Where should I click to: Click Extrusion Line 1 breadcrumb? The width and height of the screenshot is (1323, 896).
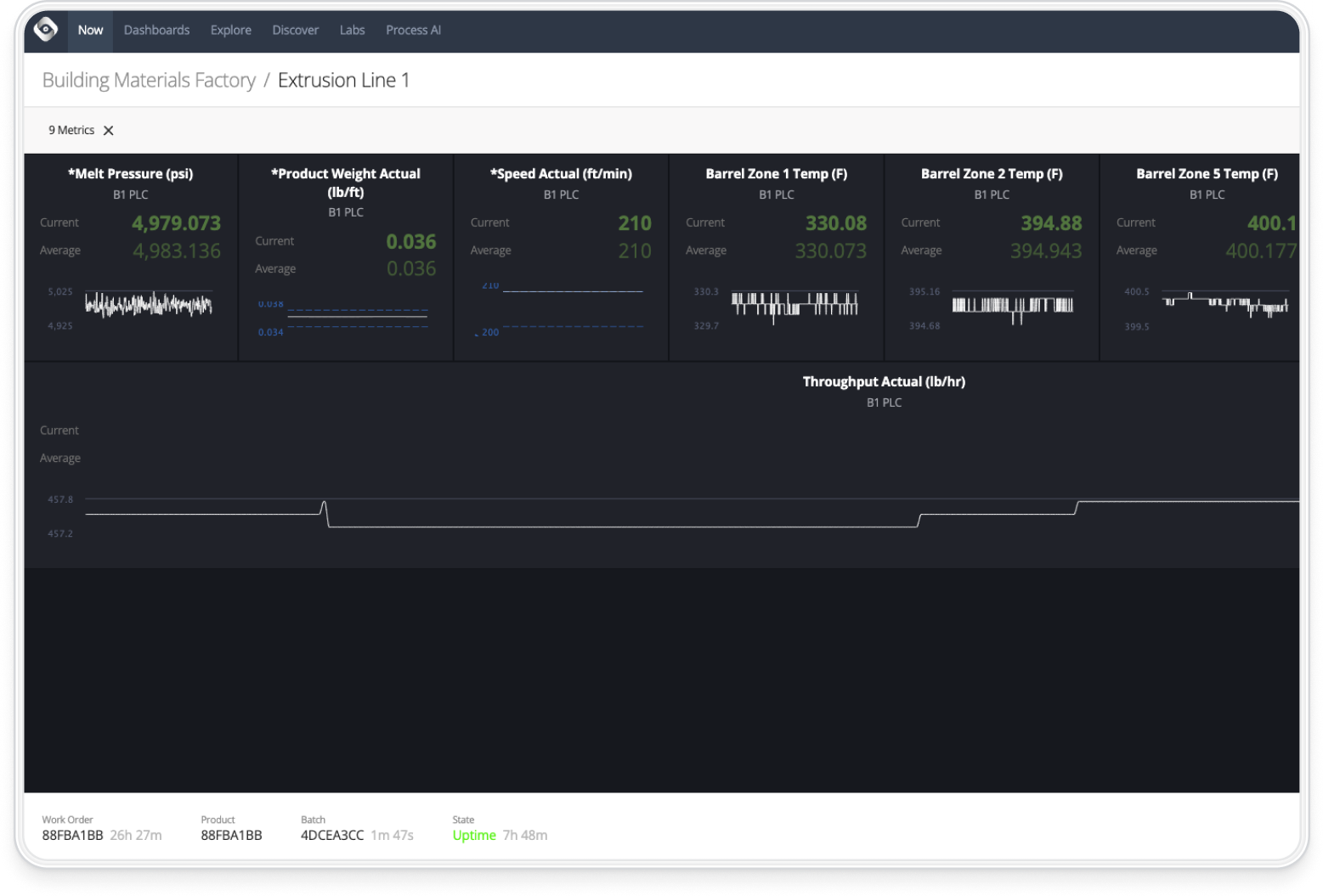(x=343, y=80)
